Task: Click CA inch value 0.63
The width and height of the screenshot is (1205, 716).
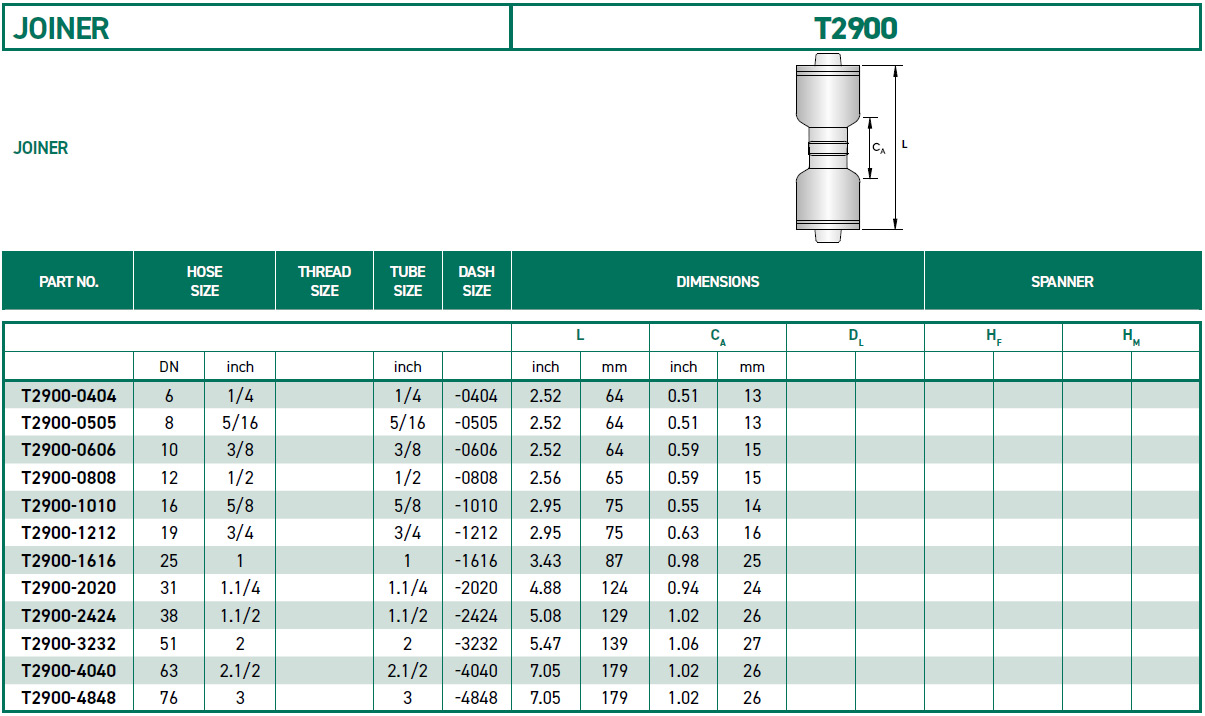Action: 683,533
